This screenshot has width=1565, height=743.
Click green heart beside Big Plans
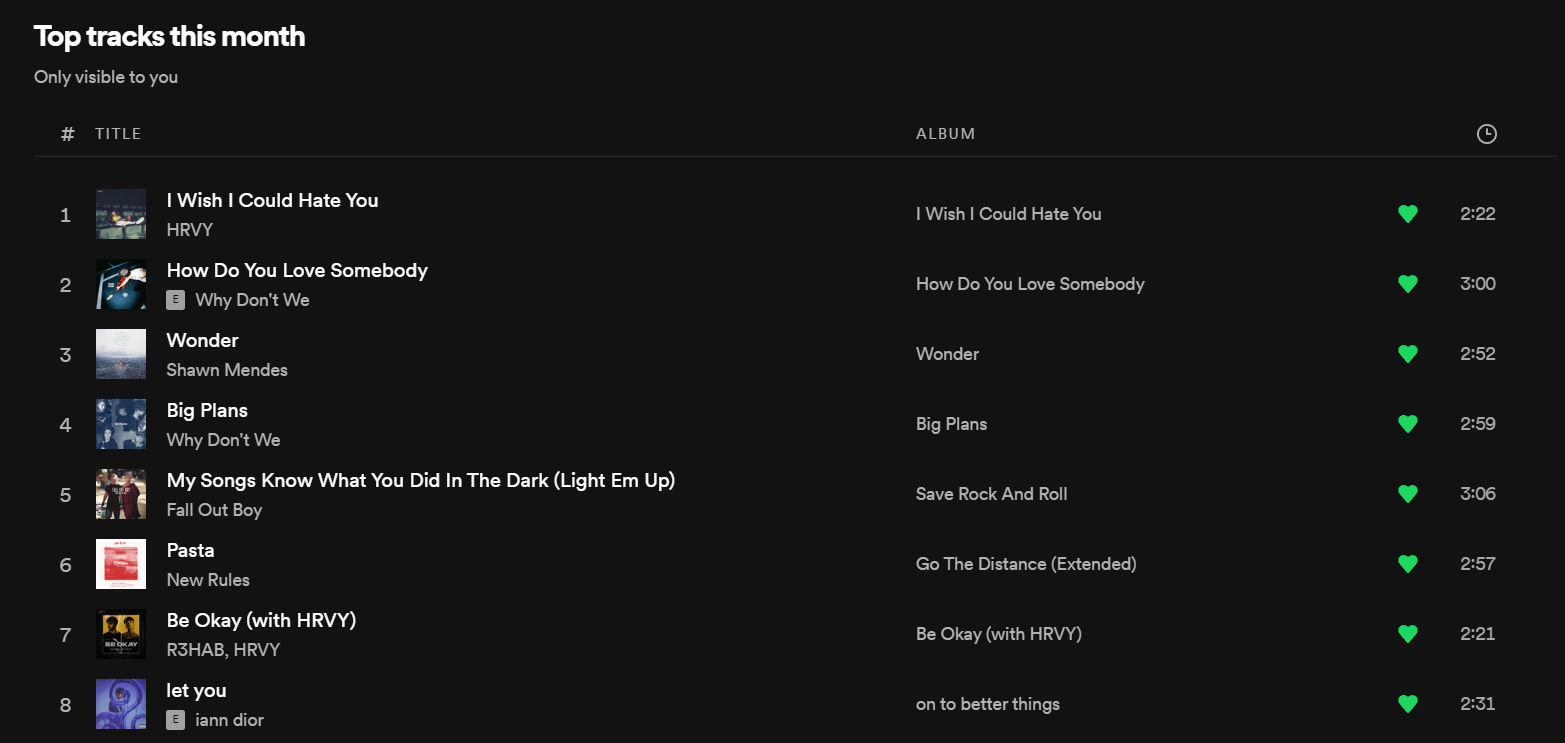(x=1407, y=424)
